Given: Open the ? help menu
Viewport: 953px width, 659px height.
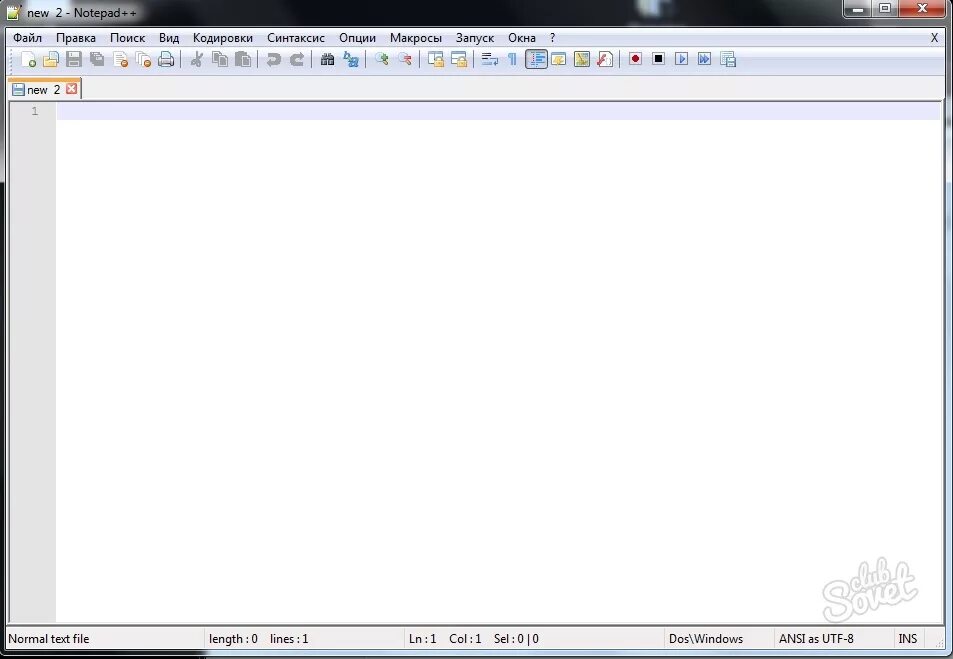Looking at the screenshot, I should tap(552, 38).
